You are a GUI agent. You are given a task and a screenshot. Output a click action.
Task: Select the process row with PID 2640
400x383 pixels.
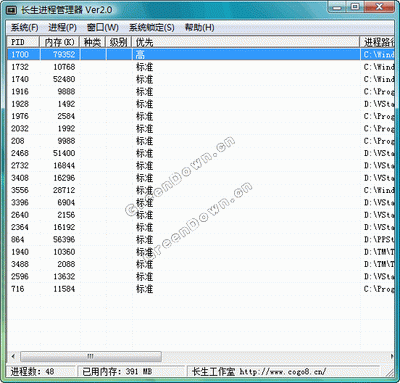point(200,215)
